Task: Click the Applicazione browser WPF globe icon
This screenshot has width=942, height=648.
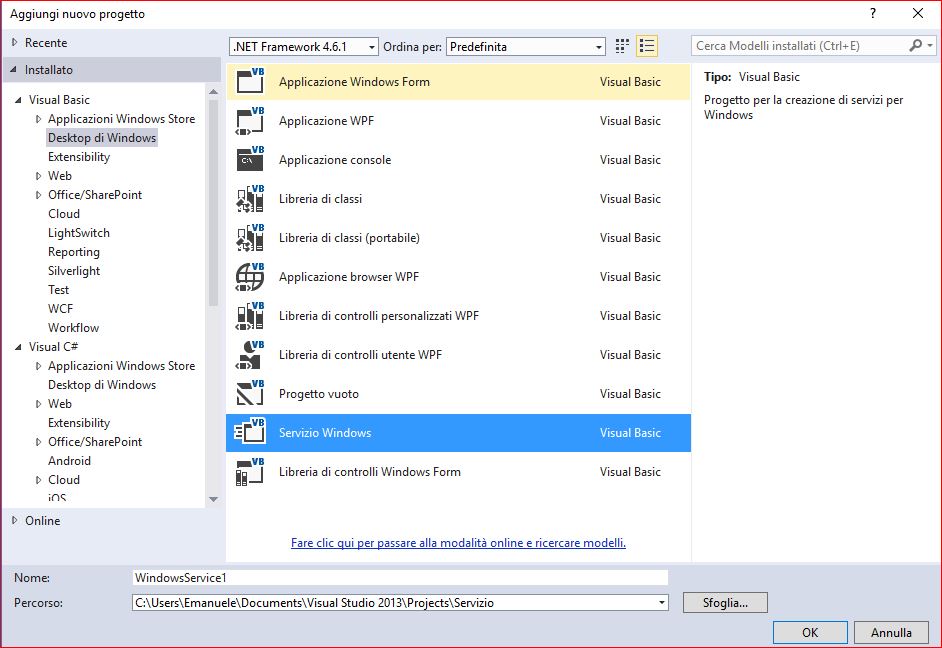Action: point(250,276)
